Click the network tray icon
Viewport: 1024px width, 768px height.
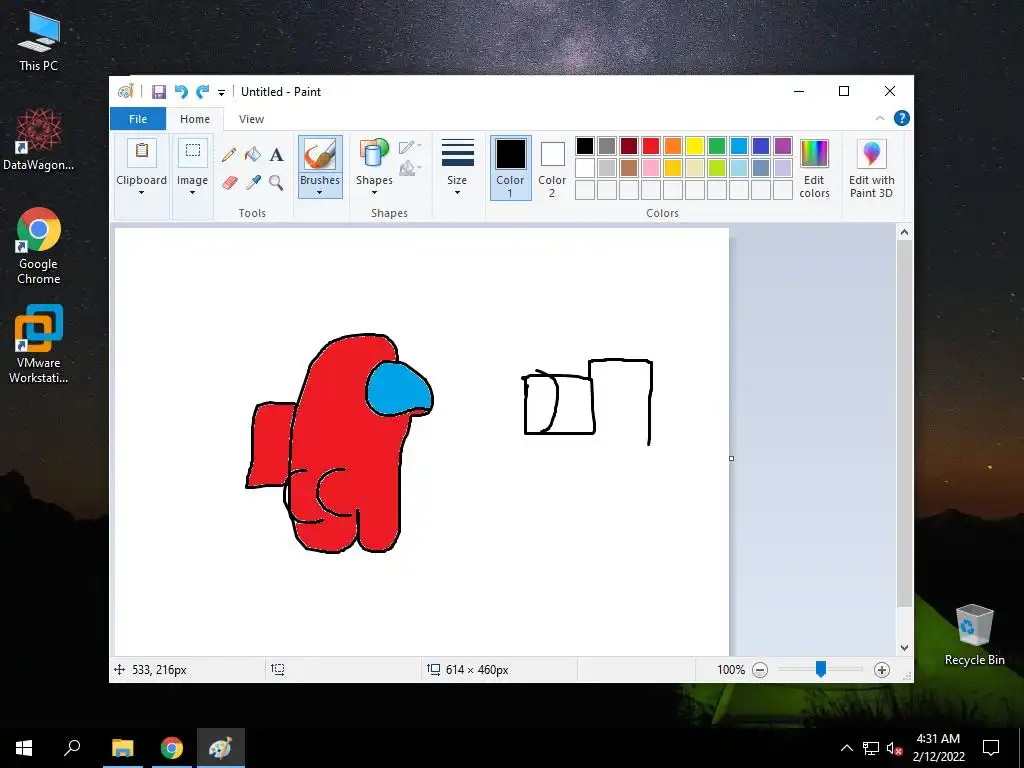[x=871, y=748]
